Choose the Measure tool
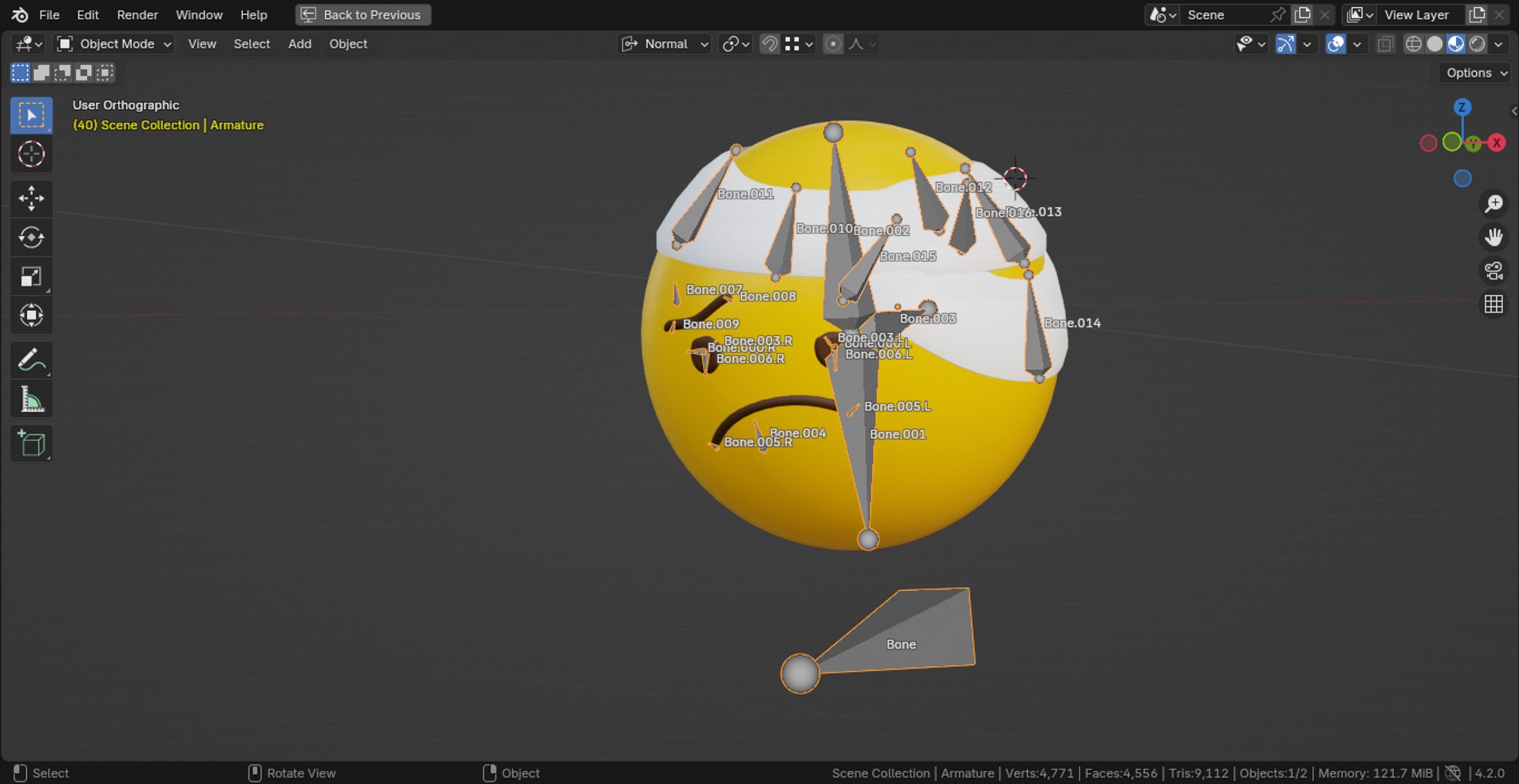This screenshot has height=784, width=1519. pyautogui.click(x=32, y=399)
